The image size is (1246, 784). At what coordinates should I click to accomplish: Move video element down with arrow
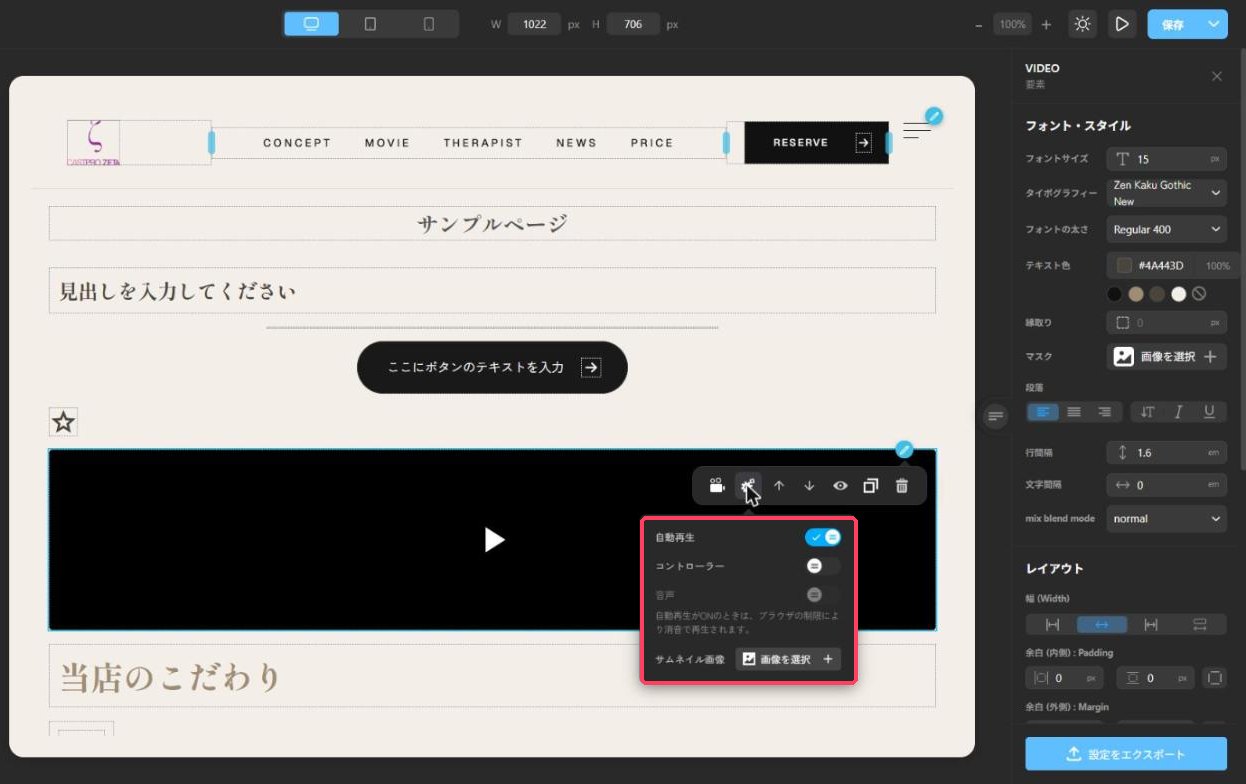[809, 486]
